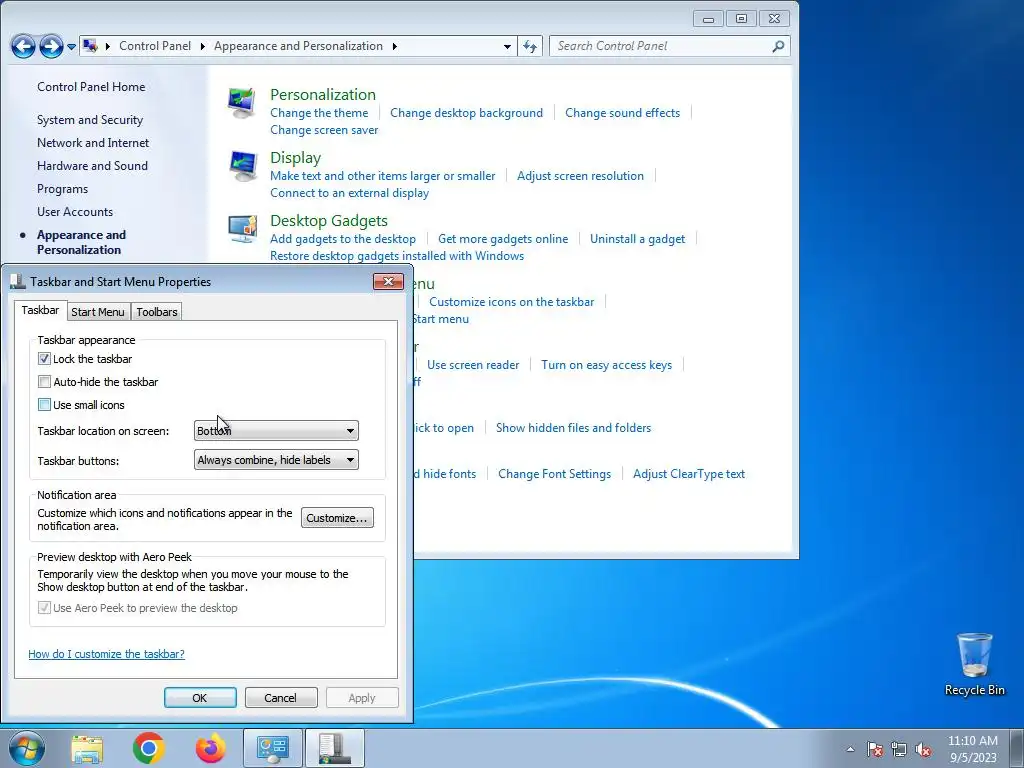Click the muted volume tray icon

click(x=923, y=749)
